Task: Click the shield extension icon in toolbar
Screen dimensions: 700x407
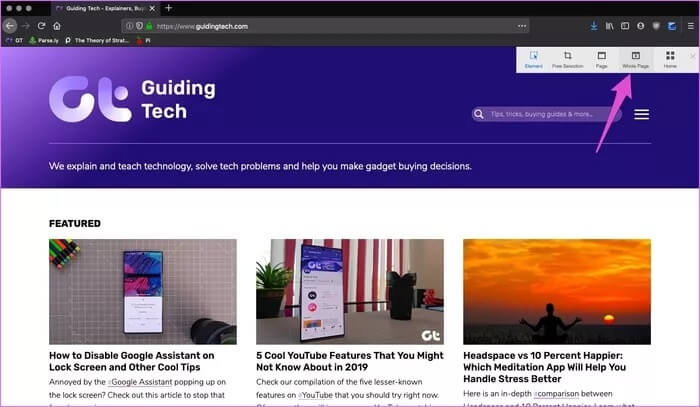Action: (656, 26)
